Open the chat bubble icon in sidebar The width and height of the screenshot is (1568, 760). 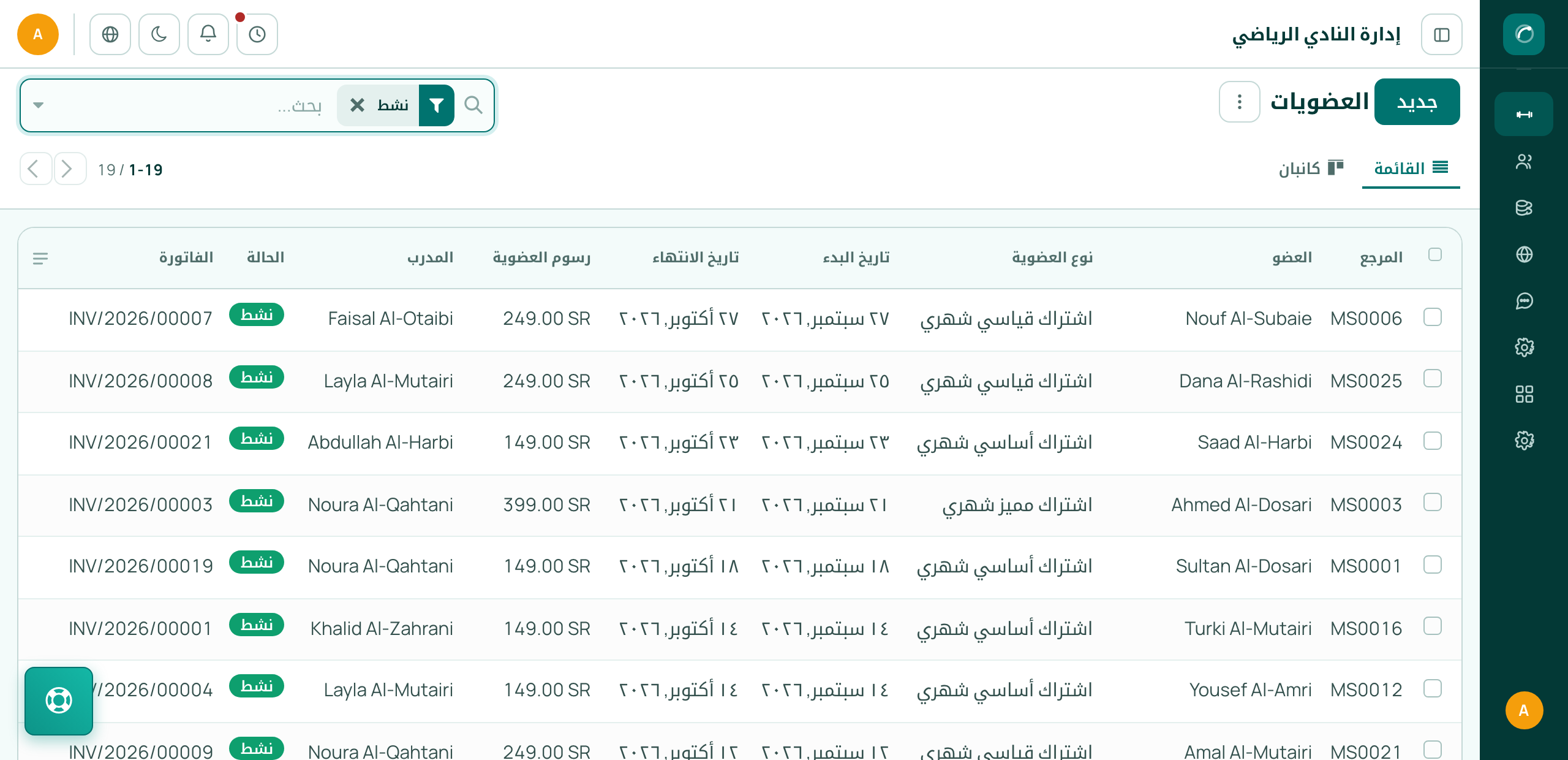1524,301
